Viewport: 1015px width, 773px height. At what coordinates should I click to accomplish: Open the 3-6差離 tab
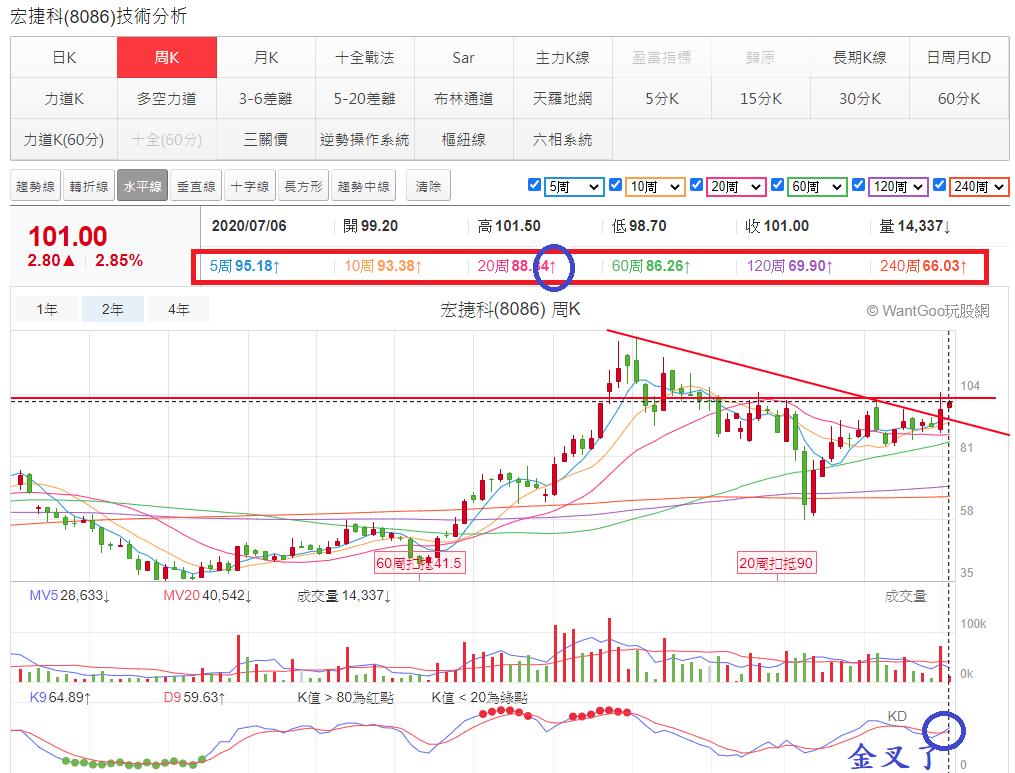tap(266, 98)
